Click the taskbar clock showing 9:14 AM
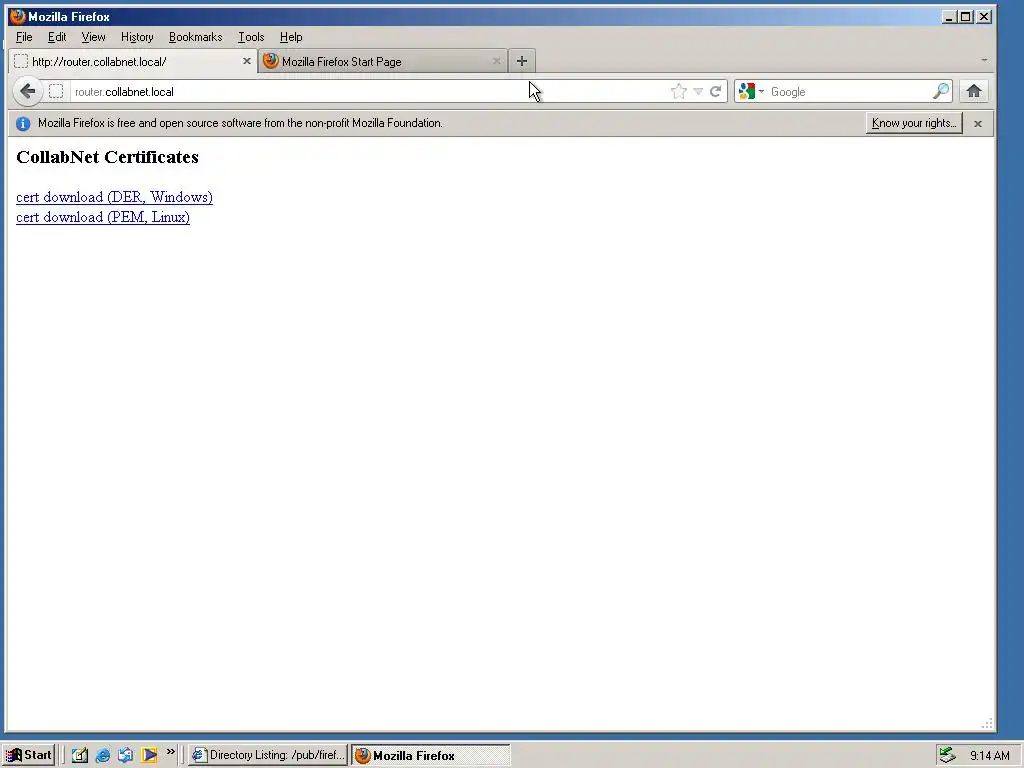The height and width of the screenshot is (768, 1024). (x=989, y=756)
